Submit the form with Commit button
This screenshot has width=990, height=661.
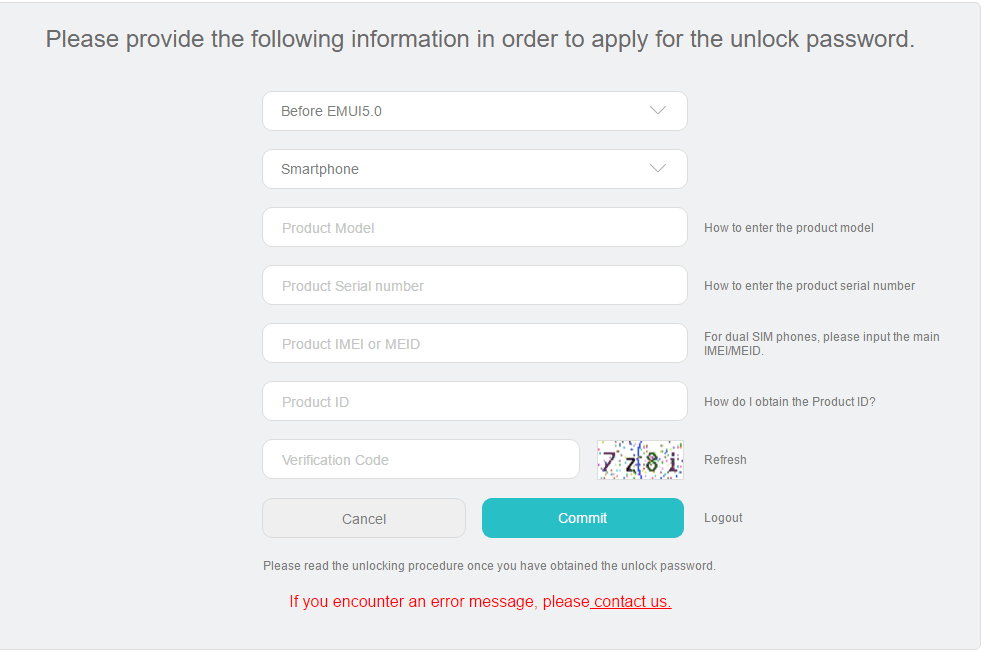[x=583, y=518]
